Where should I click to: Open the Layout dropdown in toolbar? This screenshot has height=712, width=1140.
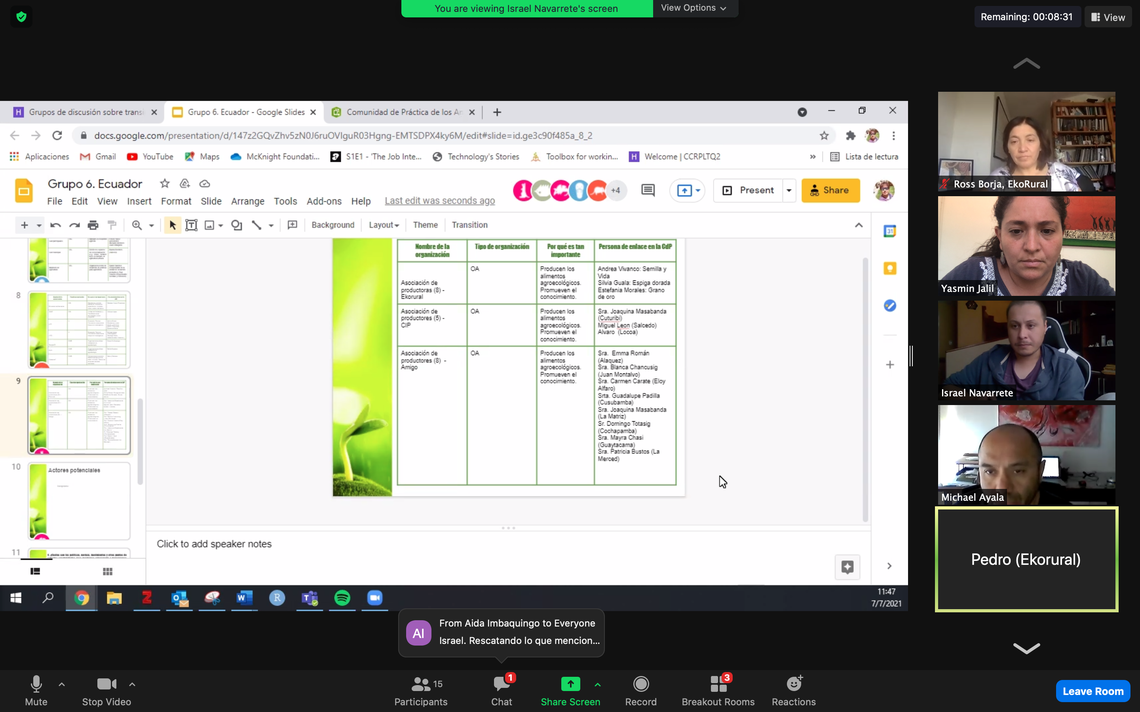point(384,225)
